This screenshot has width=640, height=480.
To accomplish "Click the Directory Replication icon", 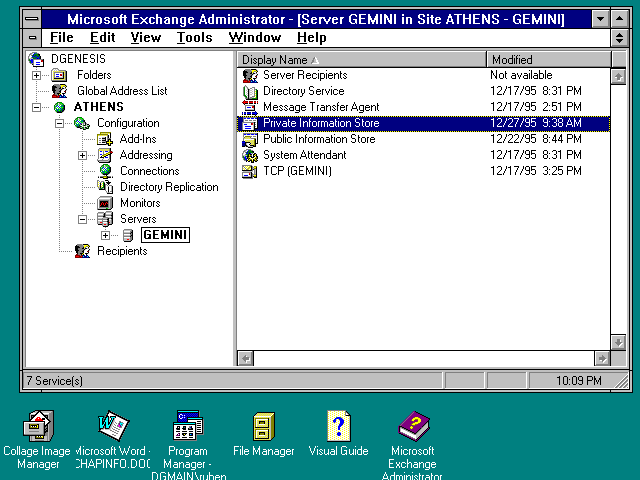I will [x=105, y=187].
